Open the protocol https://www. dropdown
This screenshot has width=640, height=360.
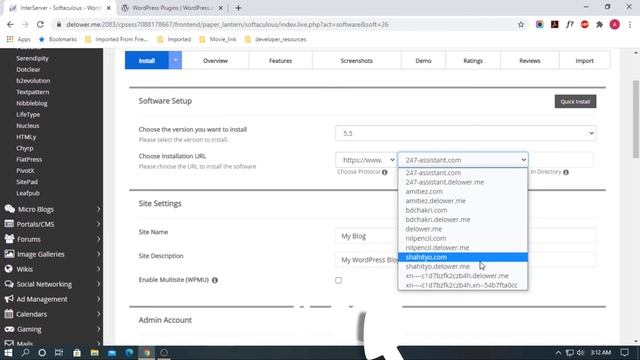point(366,160)
